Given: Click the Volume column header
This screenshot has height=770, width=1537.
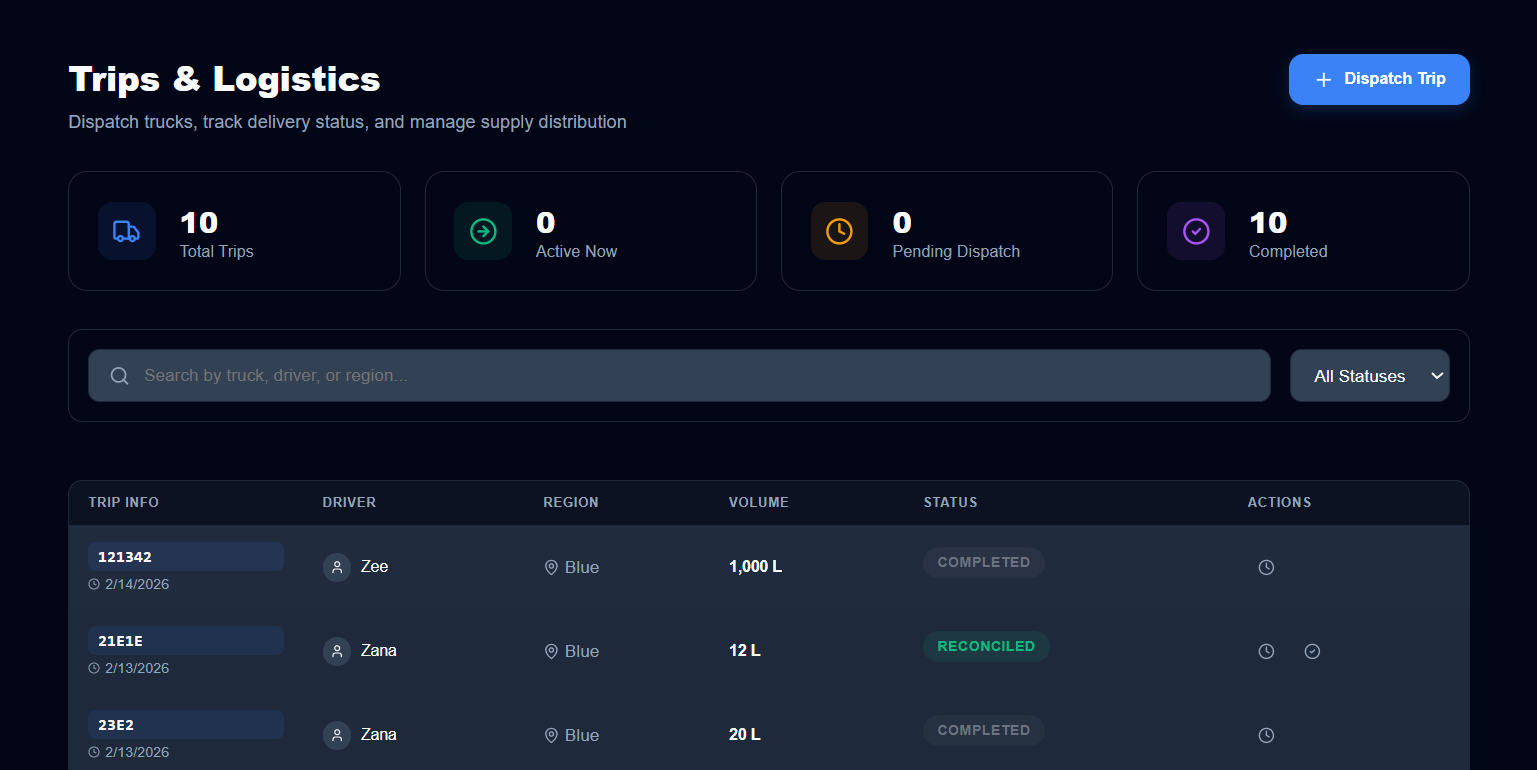Looking at the screenshot, I should [758, 502].
